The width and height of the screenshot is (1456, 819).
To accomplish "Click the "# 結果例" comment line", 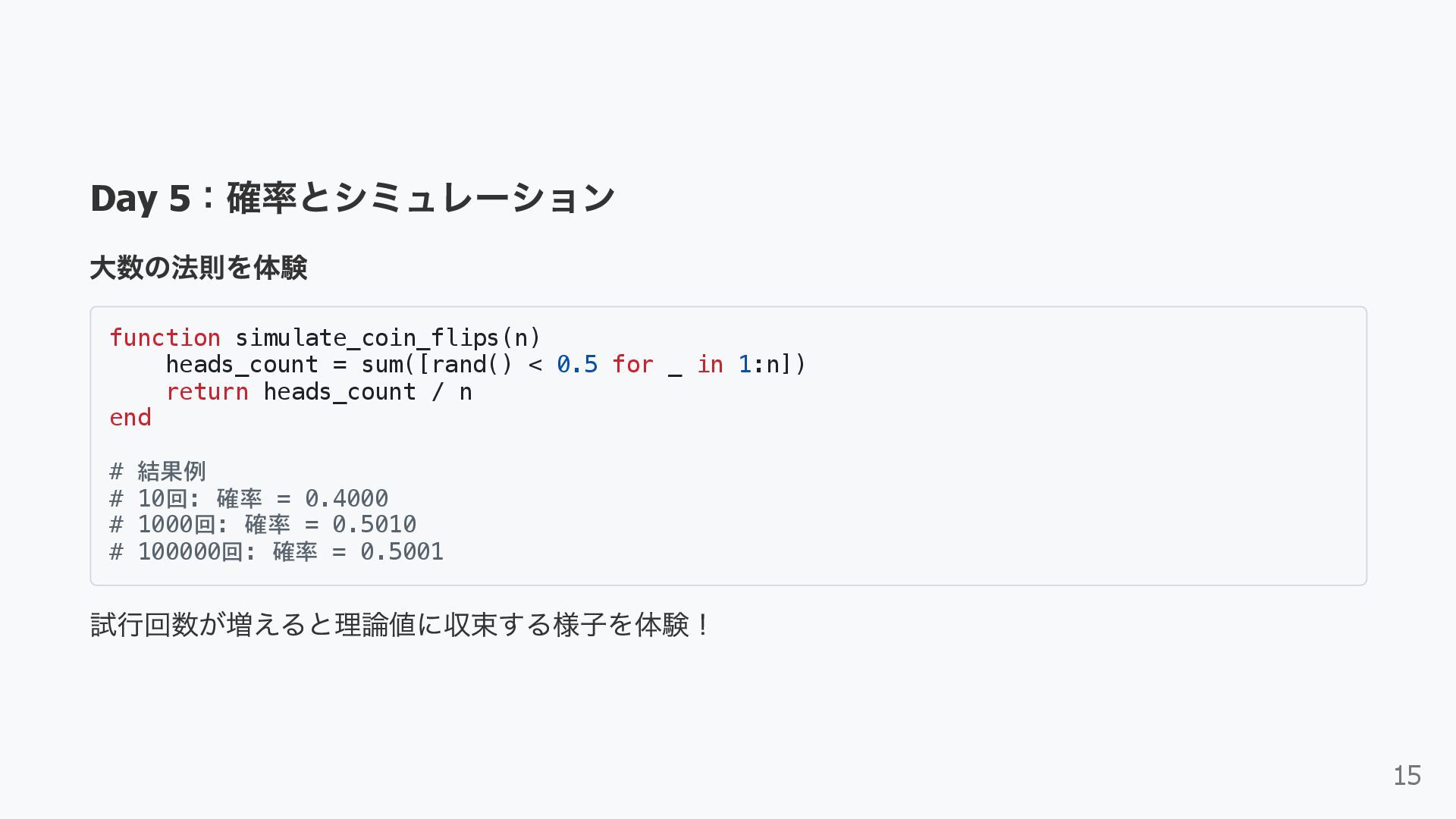I will tap(158, 472).
